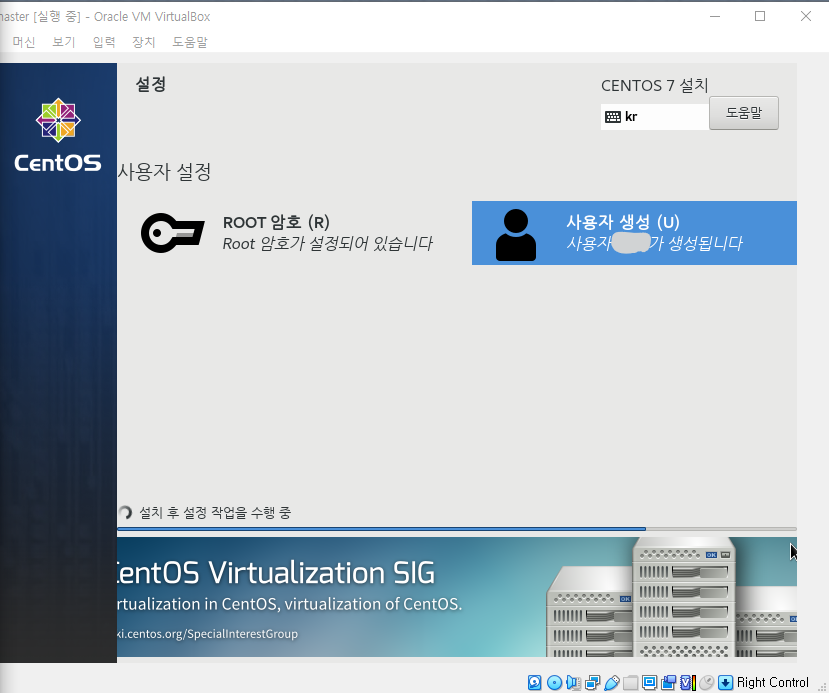829x693 pixels.
Task: Click the 사용자 설정 section heading
Action: (x=164, y=171)
